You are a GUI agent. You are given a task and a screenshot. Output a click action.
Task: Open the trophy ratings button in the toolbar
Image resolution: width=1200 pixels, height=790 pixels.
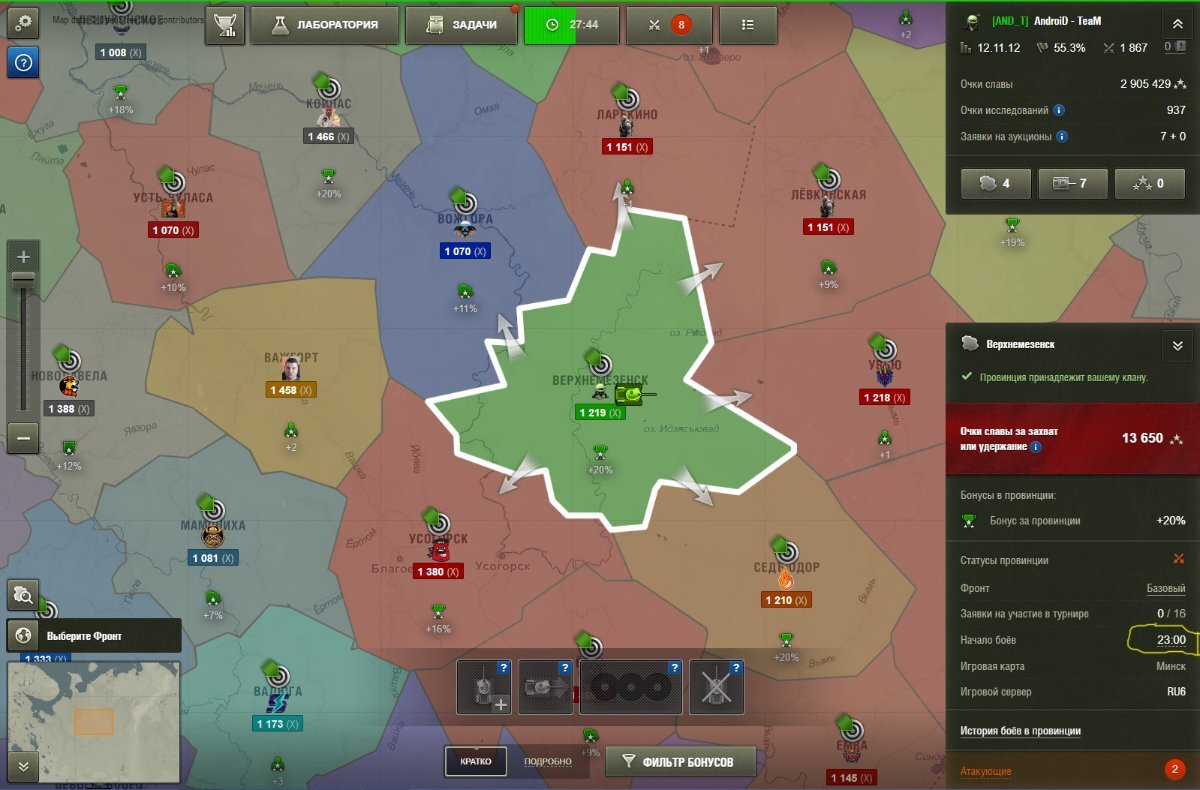(x=224, y=25)
